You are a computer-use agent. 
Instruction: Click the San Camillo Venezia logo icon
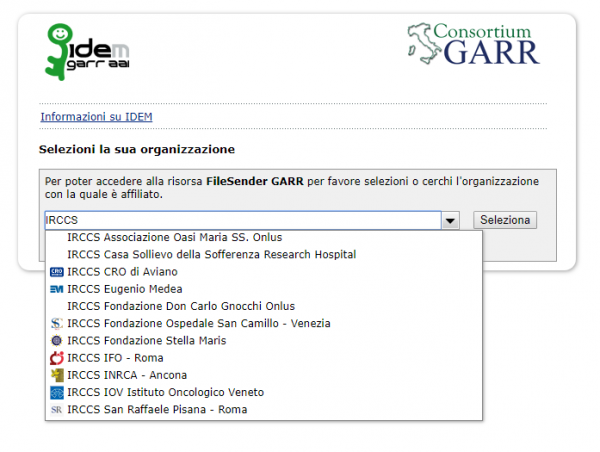coord(57,323)
